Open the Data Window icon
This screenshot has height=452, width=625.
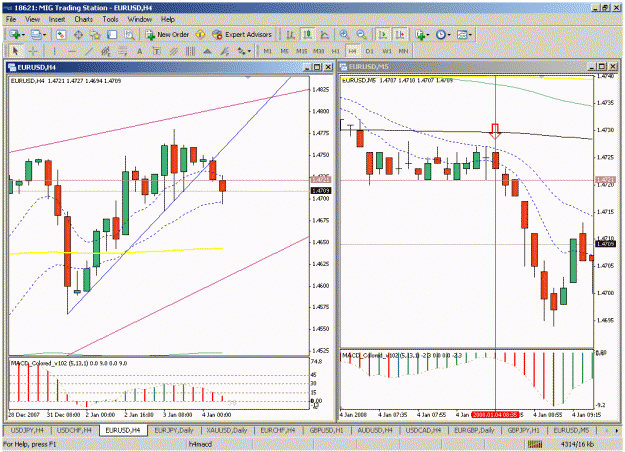click(x=78, y=35)
